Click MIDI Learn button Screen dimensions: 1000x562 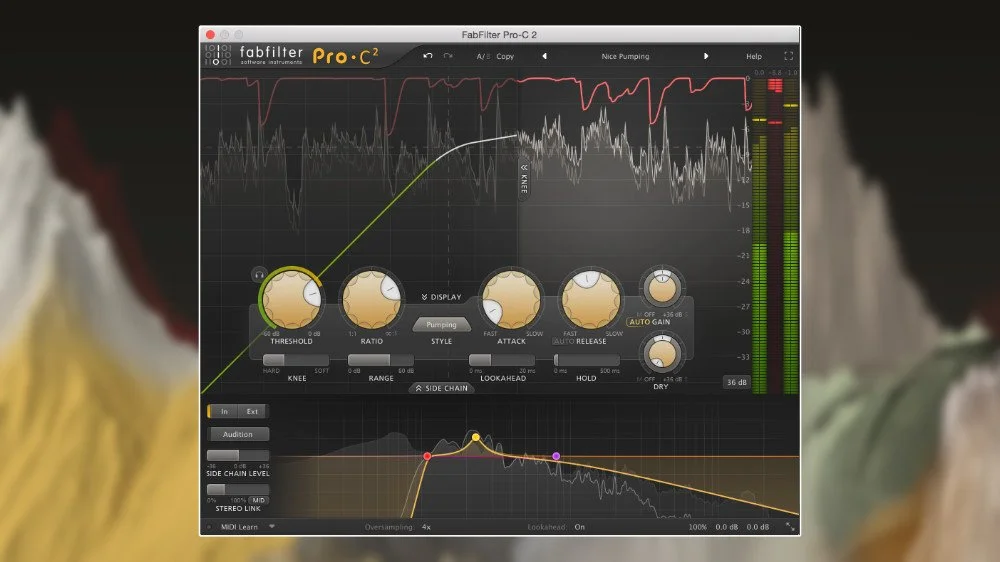(239, 527)
